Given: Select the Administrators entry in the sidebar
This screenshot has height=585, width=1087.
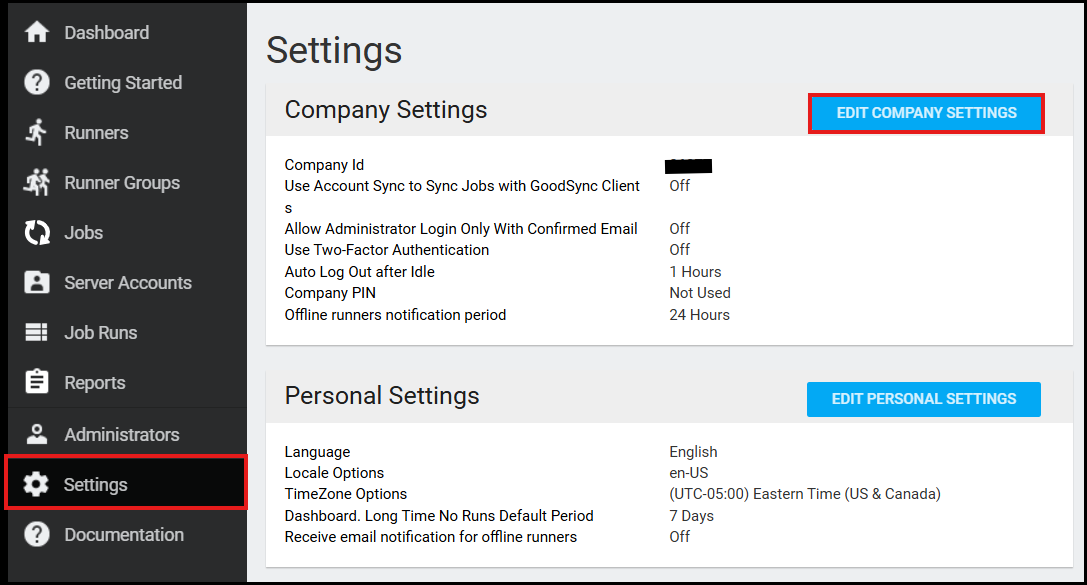Looking at the screenshot, I should point(122,433).
